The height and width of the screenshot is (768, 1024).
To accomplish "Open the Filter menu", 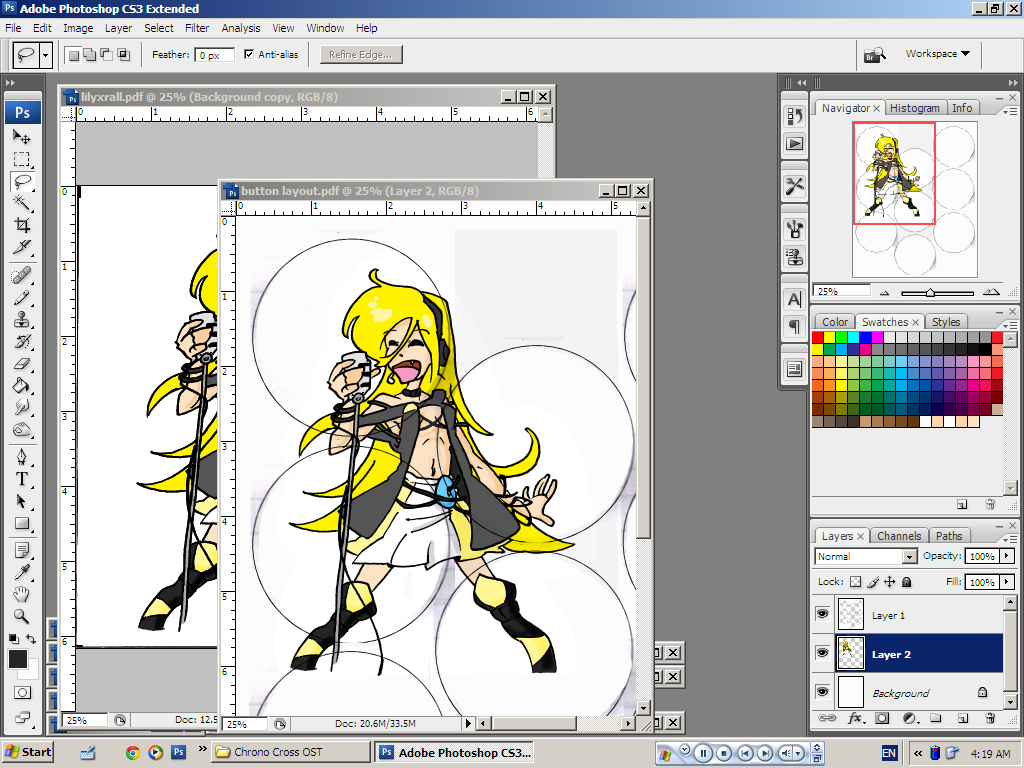I will coord(197,28).
